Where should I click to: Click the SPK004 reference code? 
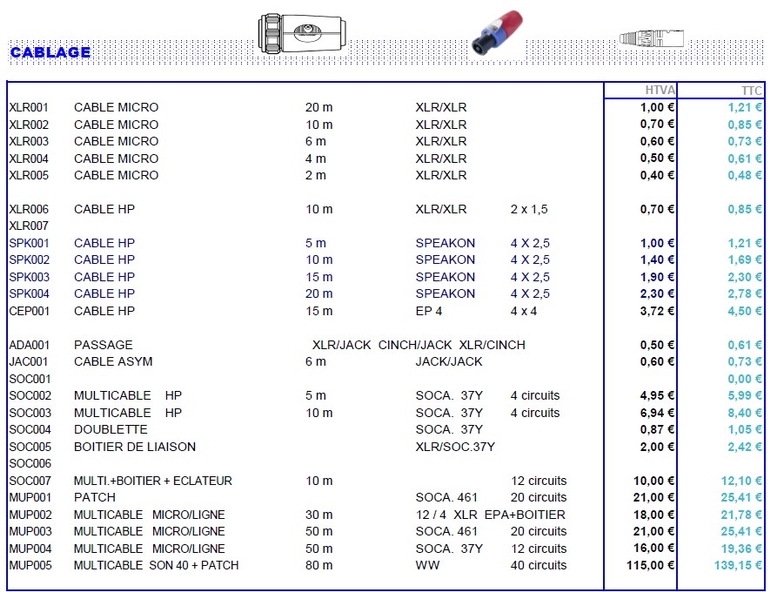(x=29, y=294)
